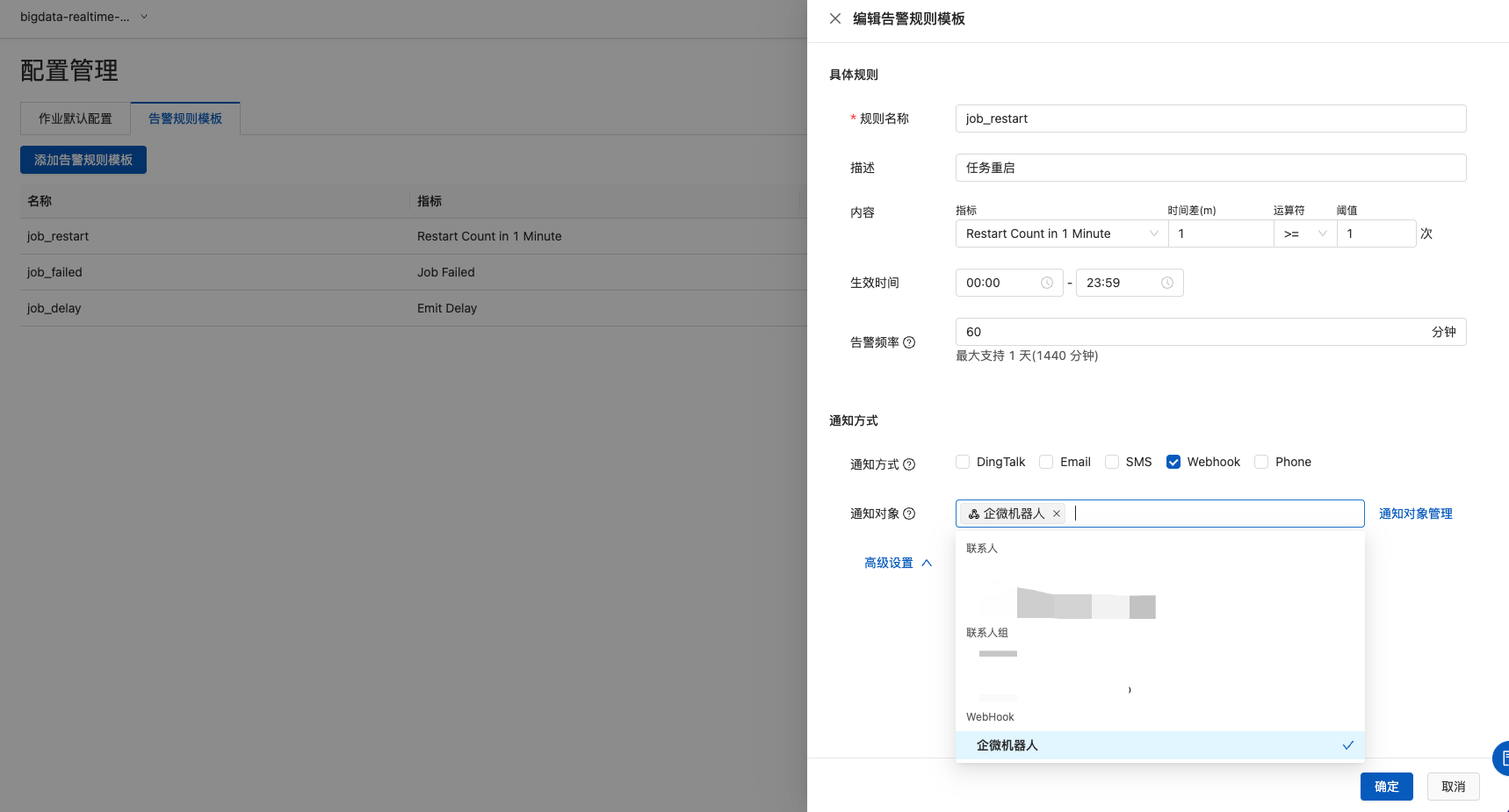
Task: Click the 时间差(m) input field
Action: 1221,234
